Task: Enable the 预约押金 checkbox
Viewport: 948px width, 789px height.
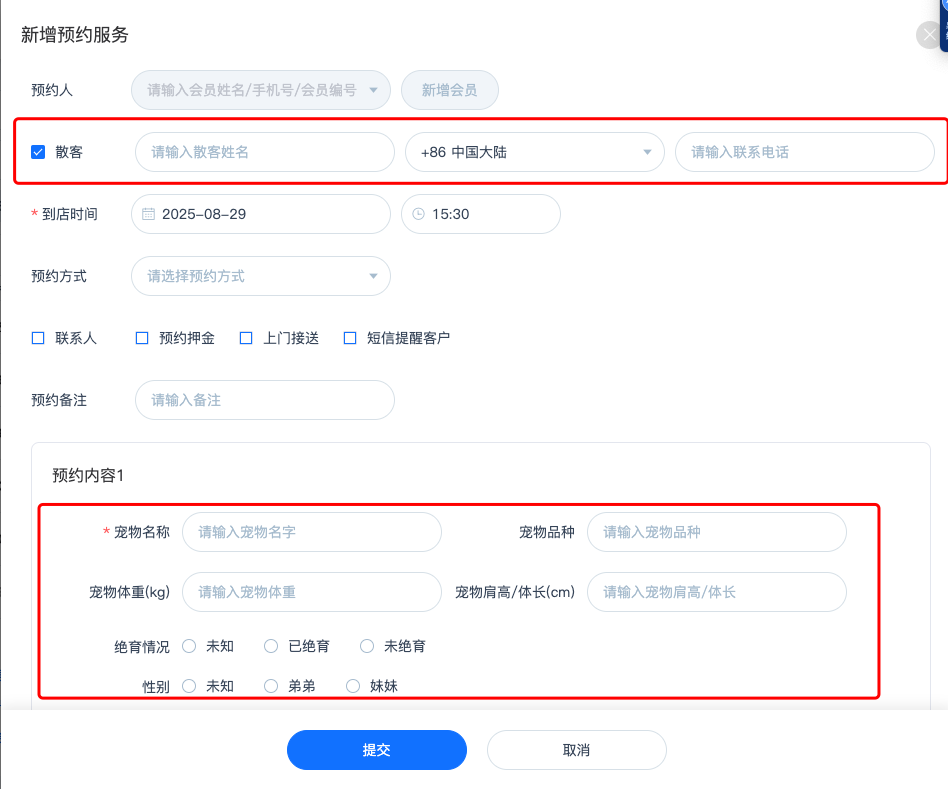Action: click(x=142, y=338)
